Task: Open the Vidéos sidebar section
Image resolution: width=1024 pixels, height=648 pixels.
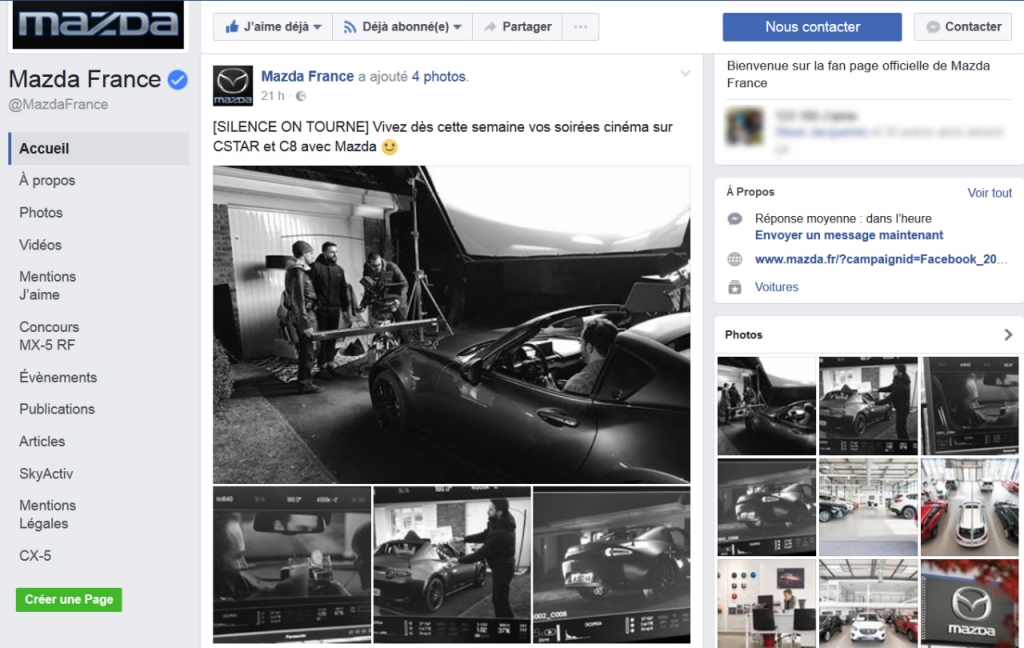Action: (x=40, y=245)
